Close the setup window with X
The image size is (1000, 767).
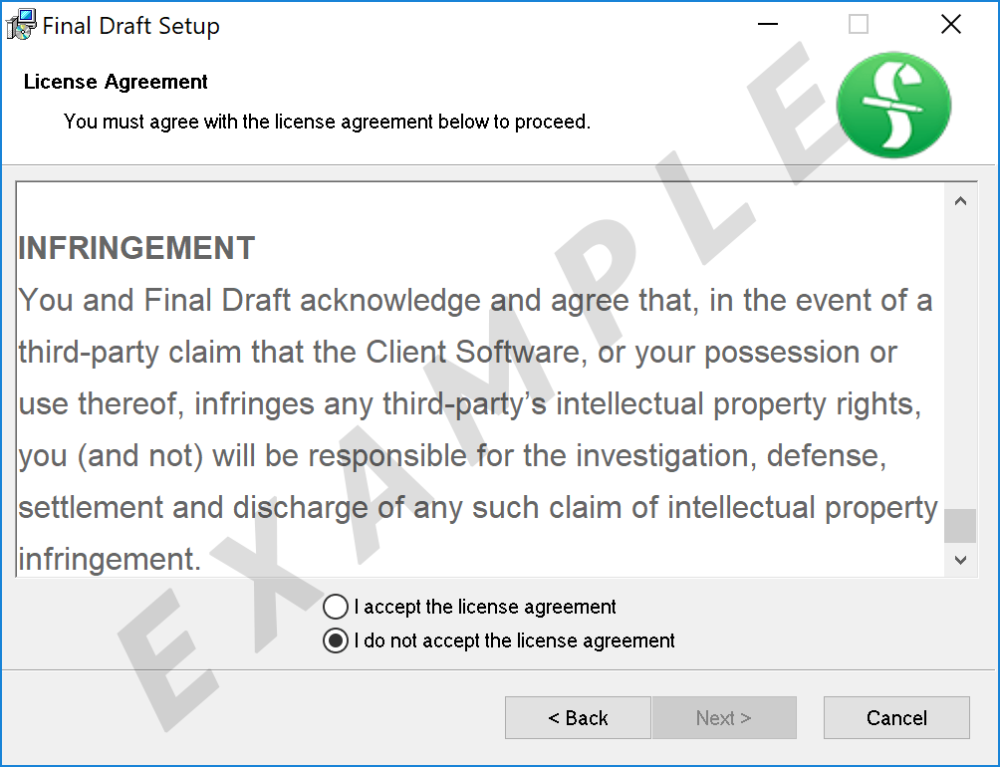950,25
